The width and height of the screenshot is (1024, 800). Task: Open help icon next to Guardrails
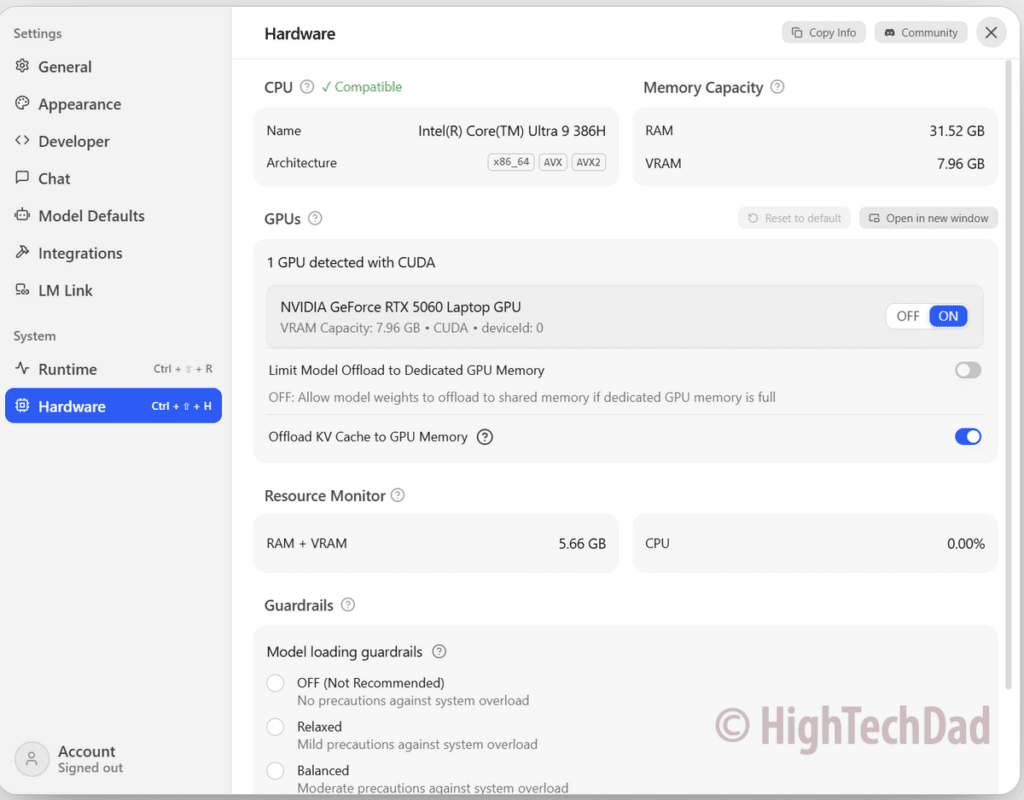[x=348, y=605]
